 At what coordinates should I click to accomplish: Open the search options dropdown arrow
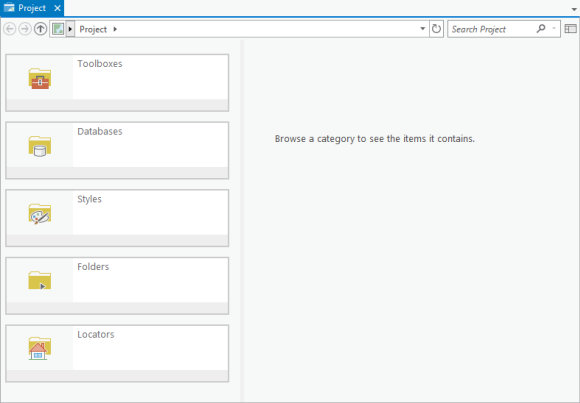pos(554,28)
